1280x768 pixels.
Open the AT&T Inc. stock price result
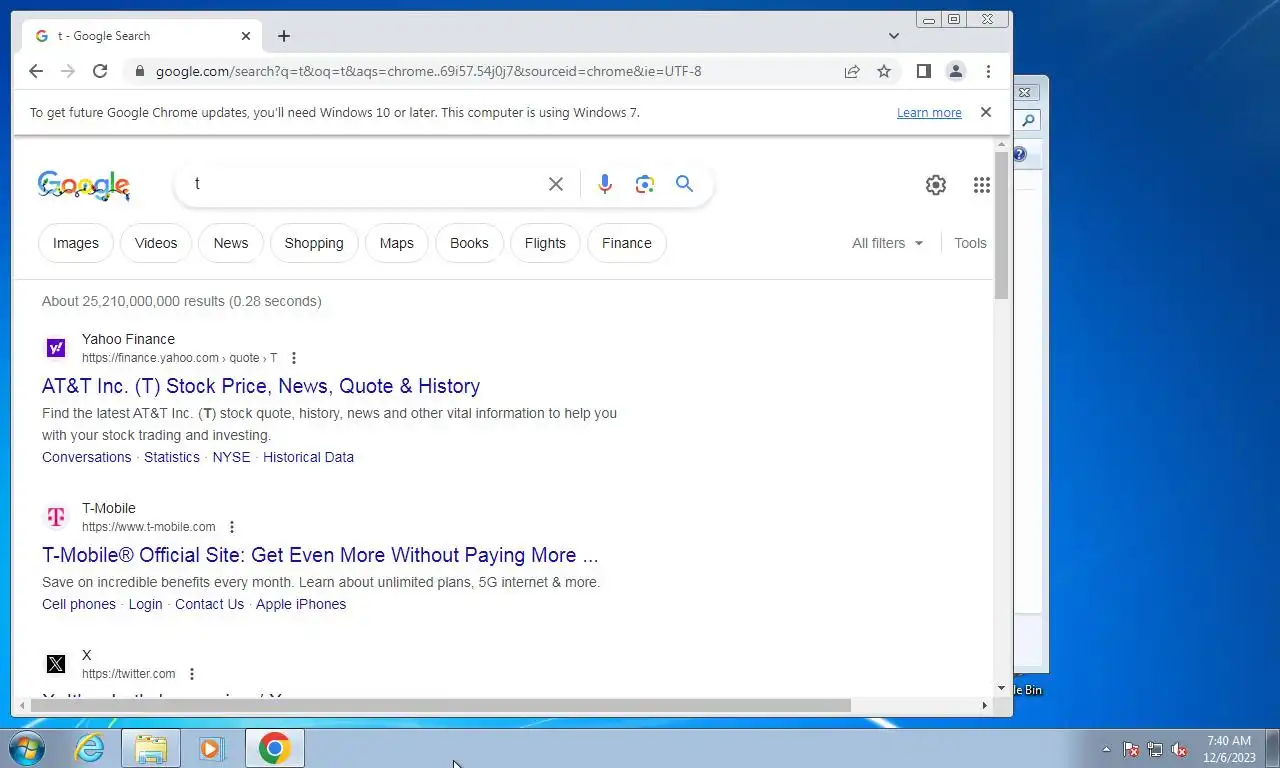click(x=261, y=386)
